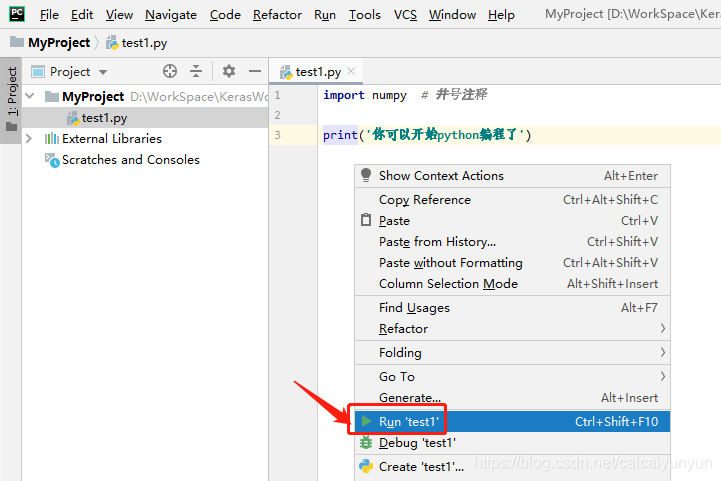
Task: Hide the Project panel with minus icon
Action: pyautogui.click(x=255, y=71)
